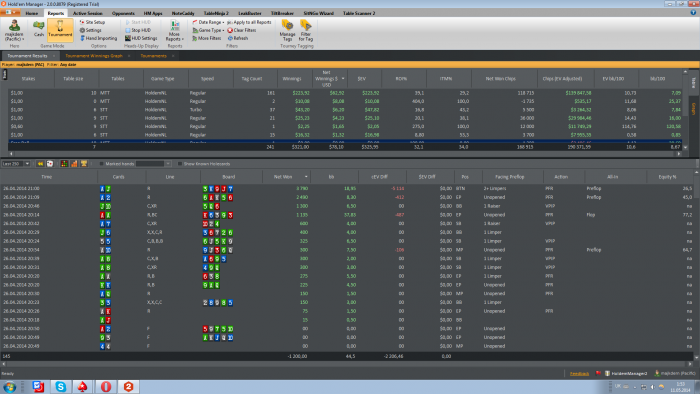Click Stop HUD
This screenshot has width=700, height=394.
click(138, 30)
